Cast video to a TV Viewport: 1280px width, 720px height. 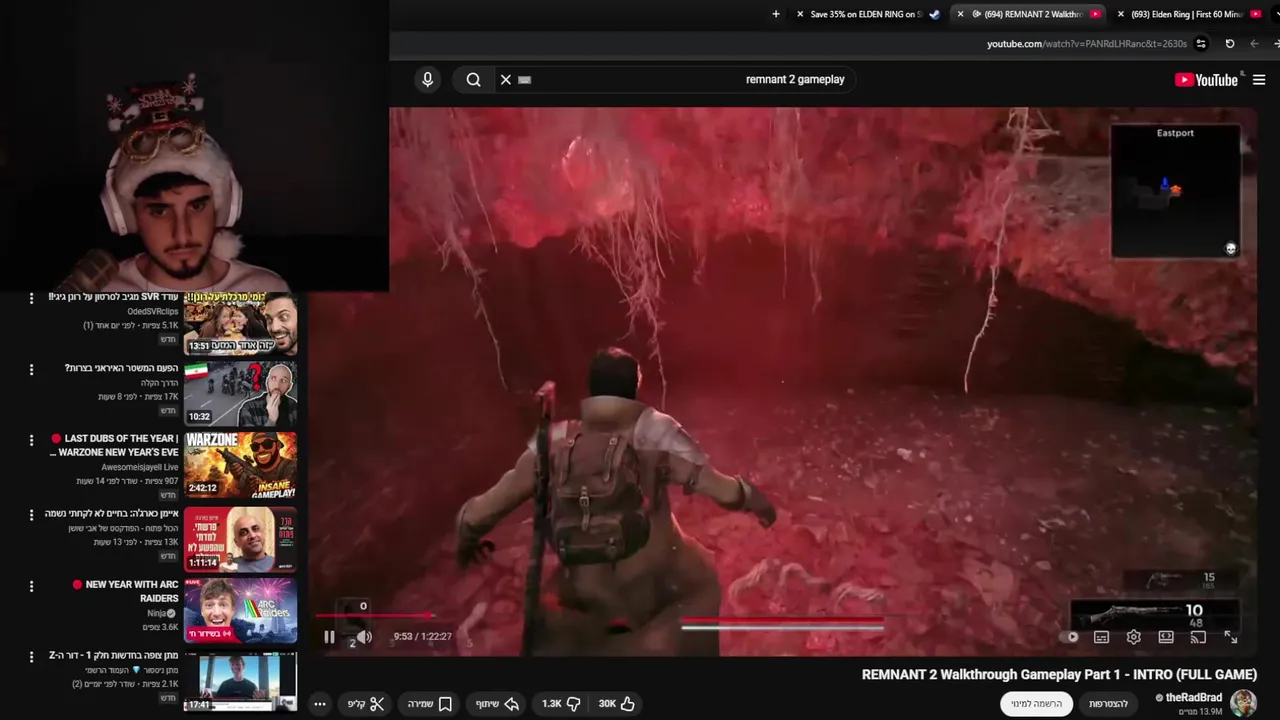coord(1198,637)
